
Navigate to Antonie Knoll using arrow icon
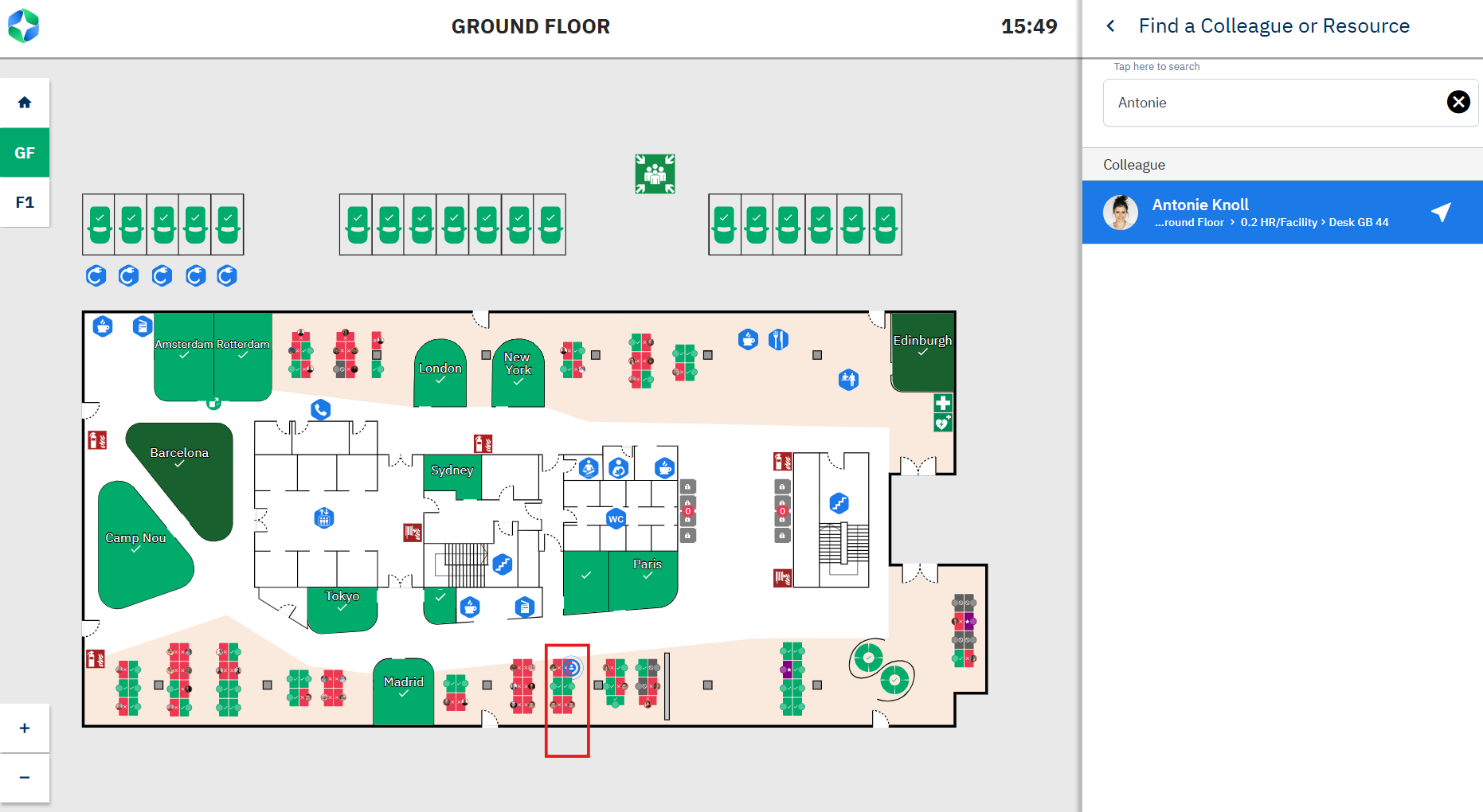pos(1441,212)
